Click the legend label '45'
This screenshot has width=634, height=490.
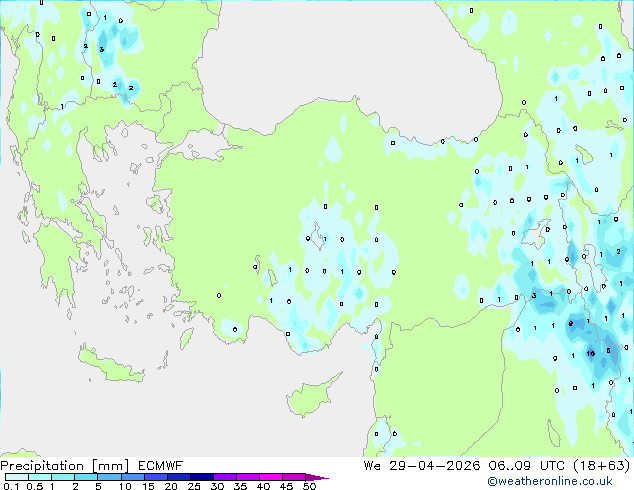(286, 486)
